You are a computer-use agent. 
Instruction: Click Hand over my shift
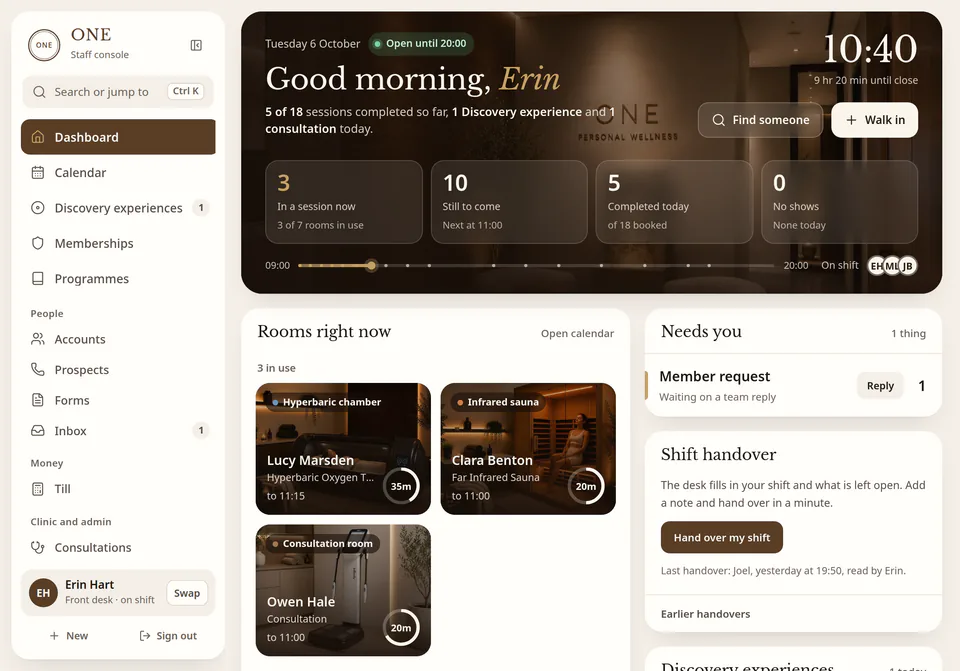[x=722, y=538]
